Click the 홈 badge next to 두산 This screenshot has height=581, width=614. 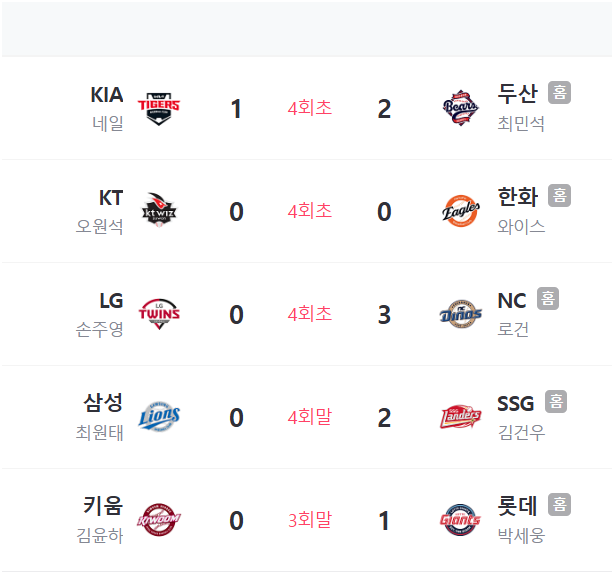tap(559, 93)
